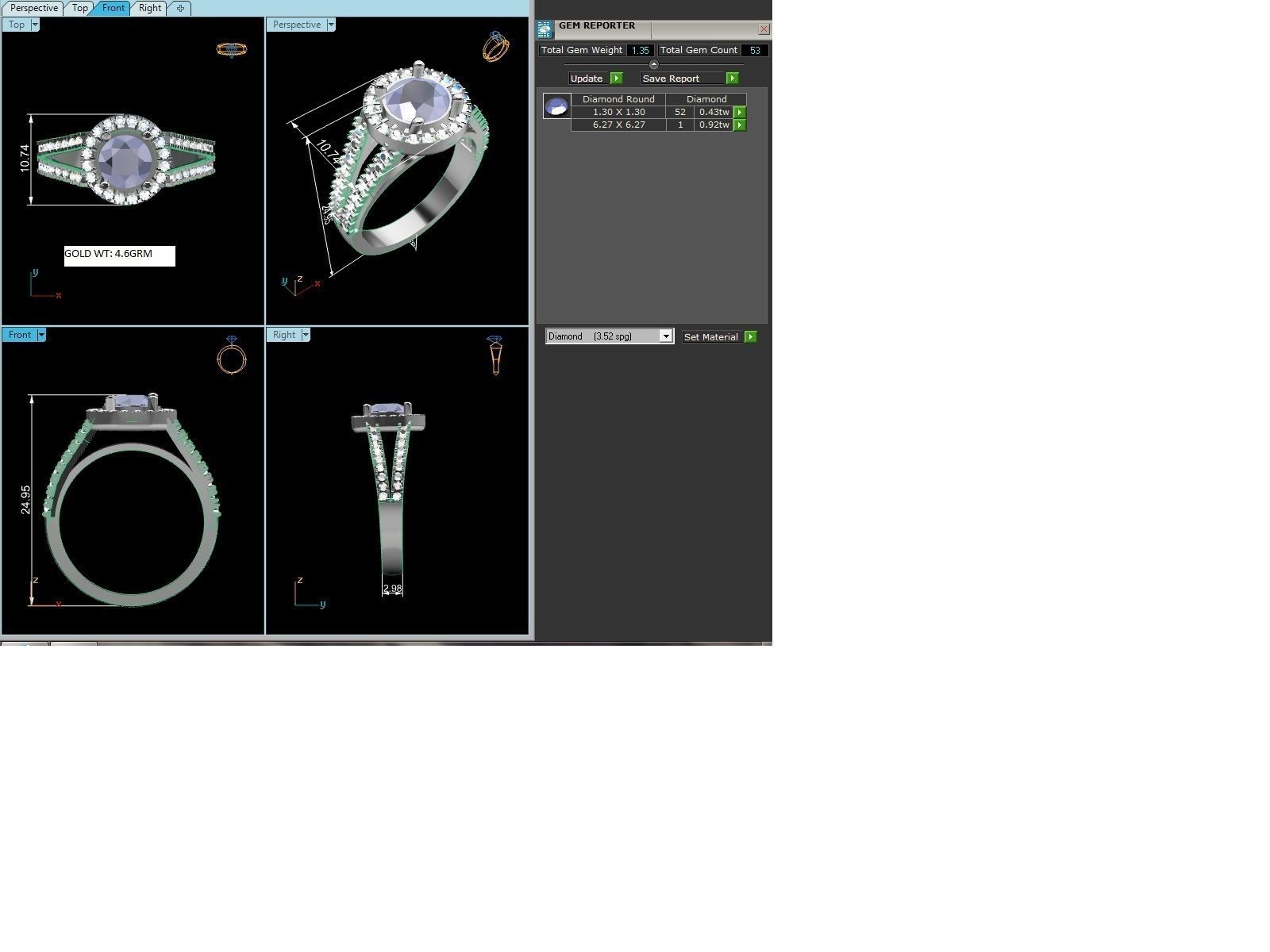
Task: Select the Front viewport tab
Action: pos(113,8)
